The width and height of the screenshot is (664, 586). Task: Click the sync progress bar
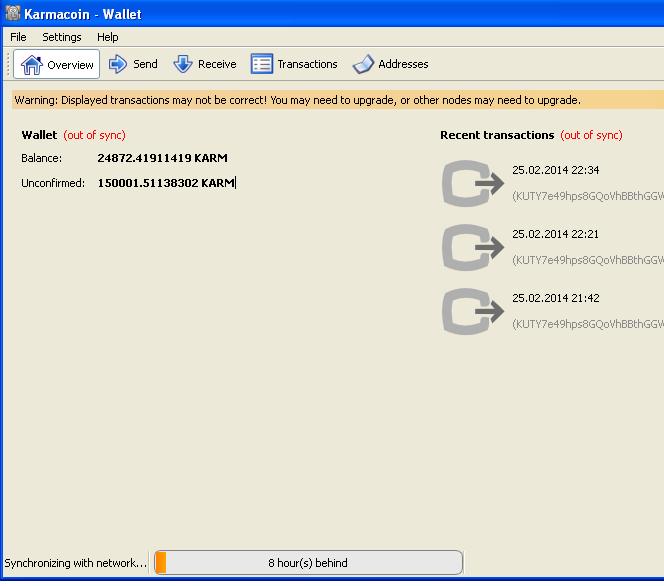(308, 563)
